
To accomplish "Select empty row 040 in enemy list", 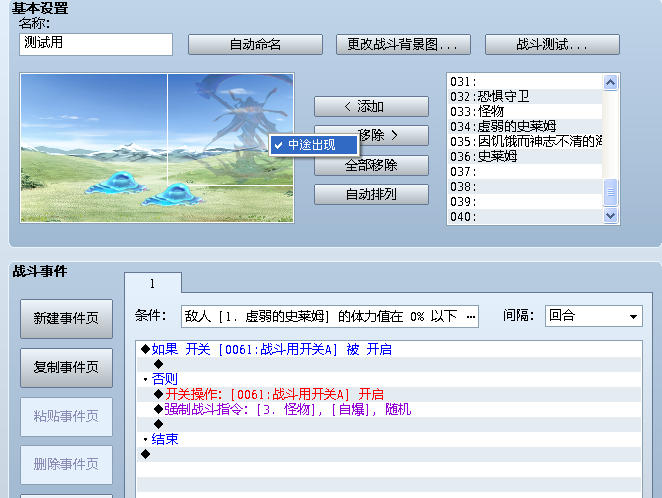I will 525,217.
